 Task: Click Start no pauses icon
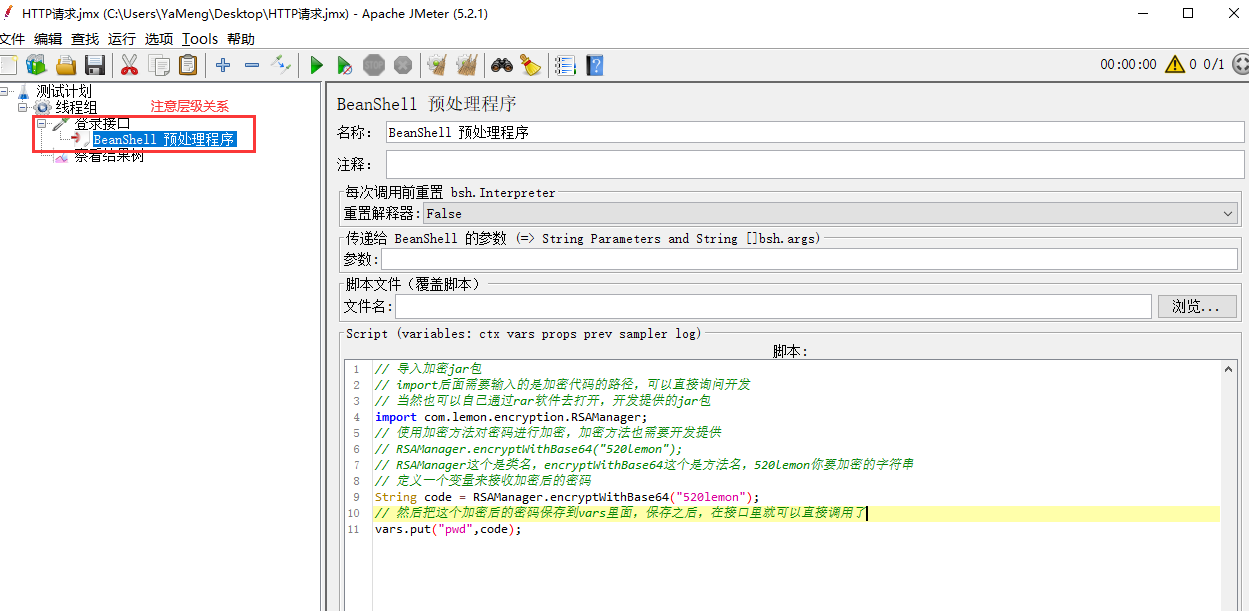tap(344, 66)
